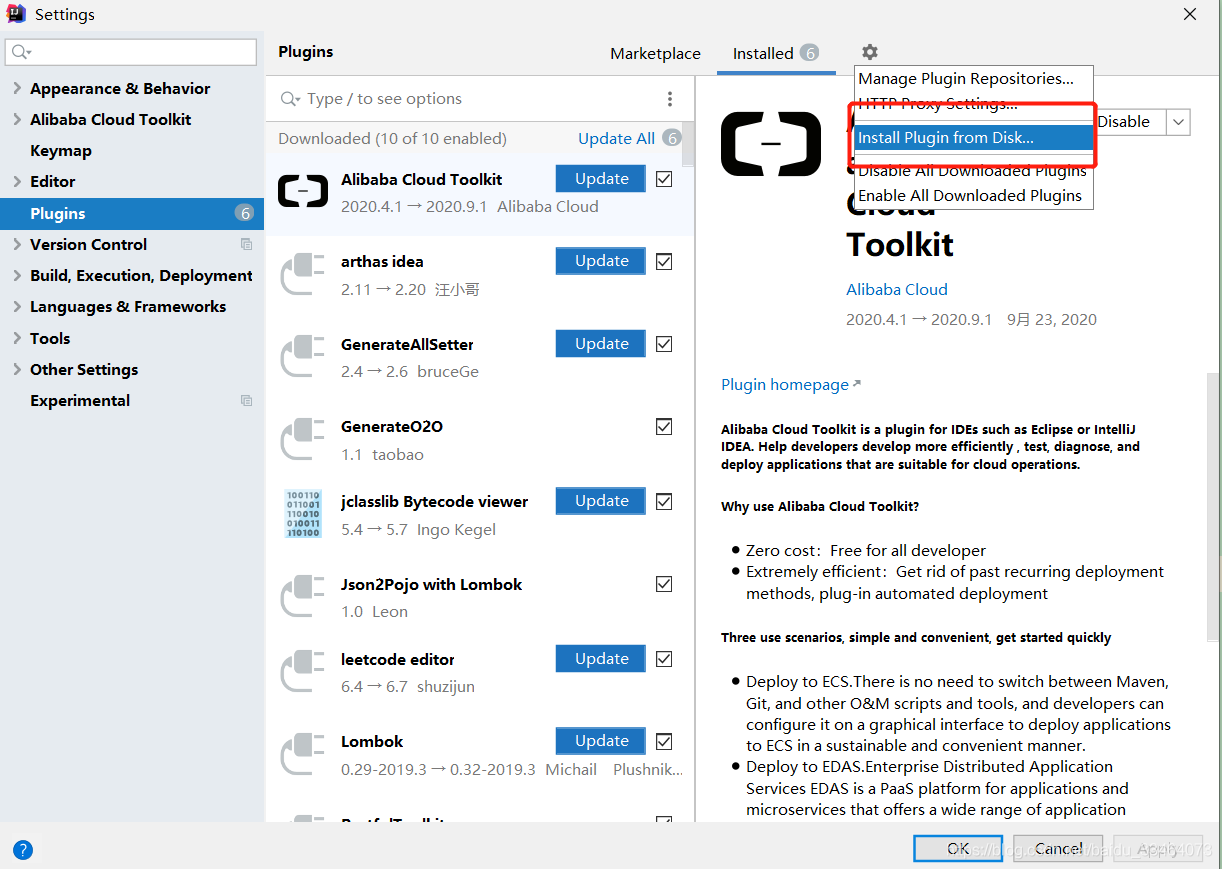
Task: Click Update for Lombok plugin
Action: point(602,741)
